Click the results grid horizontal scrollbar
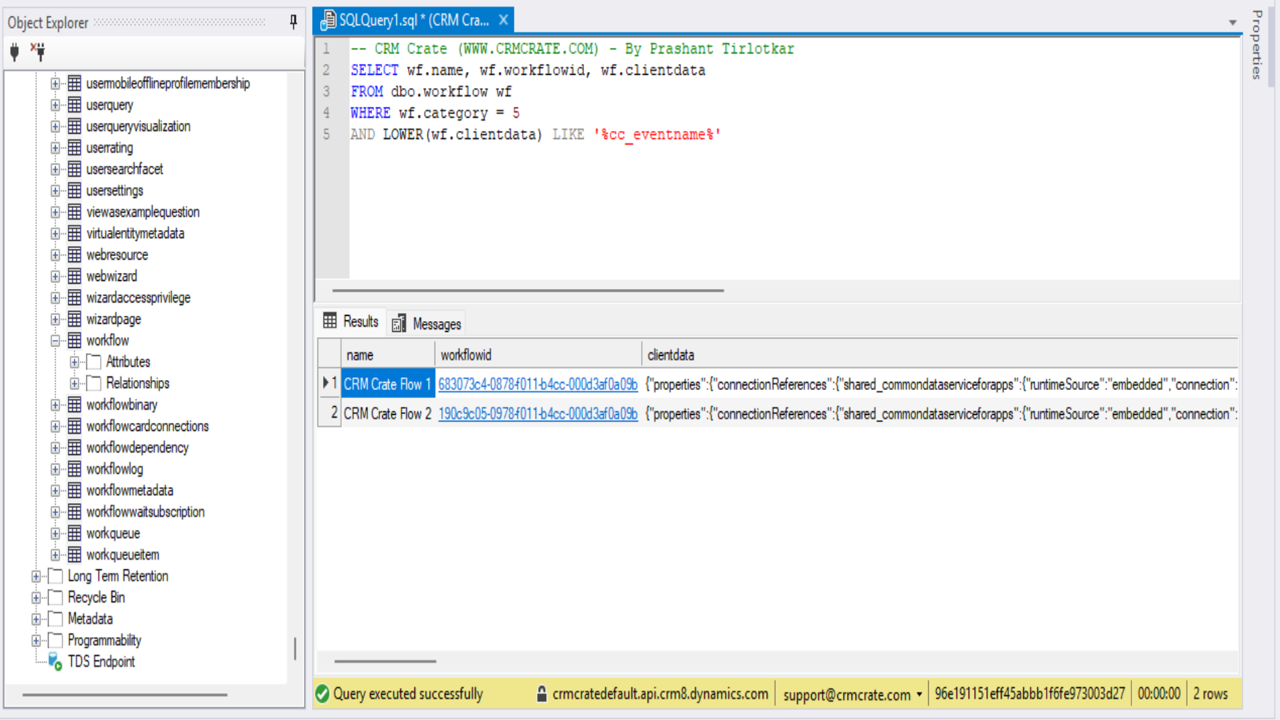 (x=385, y=661)
